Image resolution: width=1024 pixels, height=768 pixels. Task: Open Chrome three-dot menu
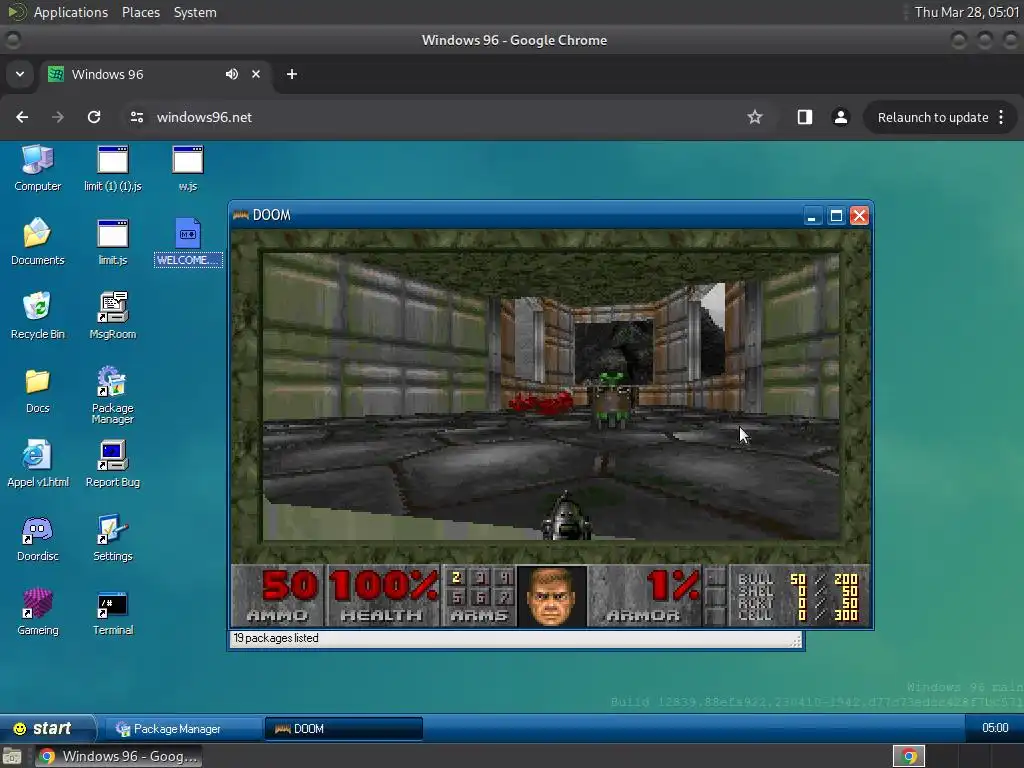[1001, 118]
